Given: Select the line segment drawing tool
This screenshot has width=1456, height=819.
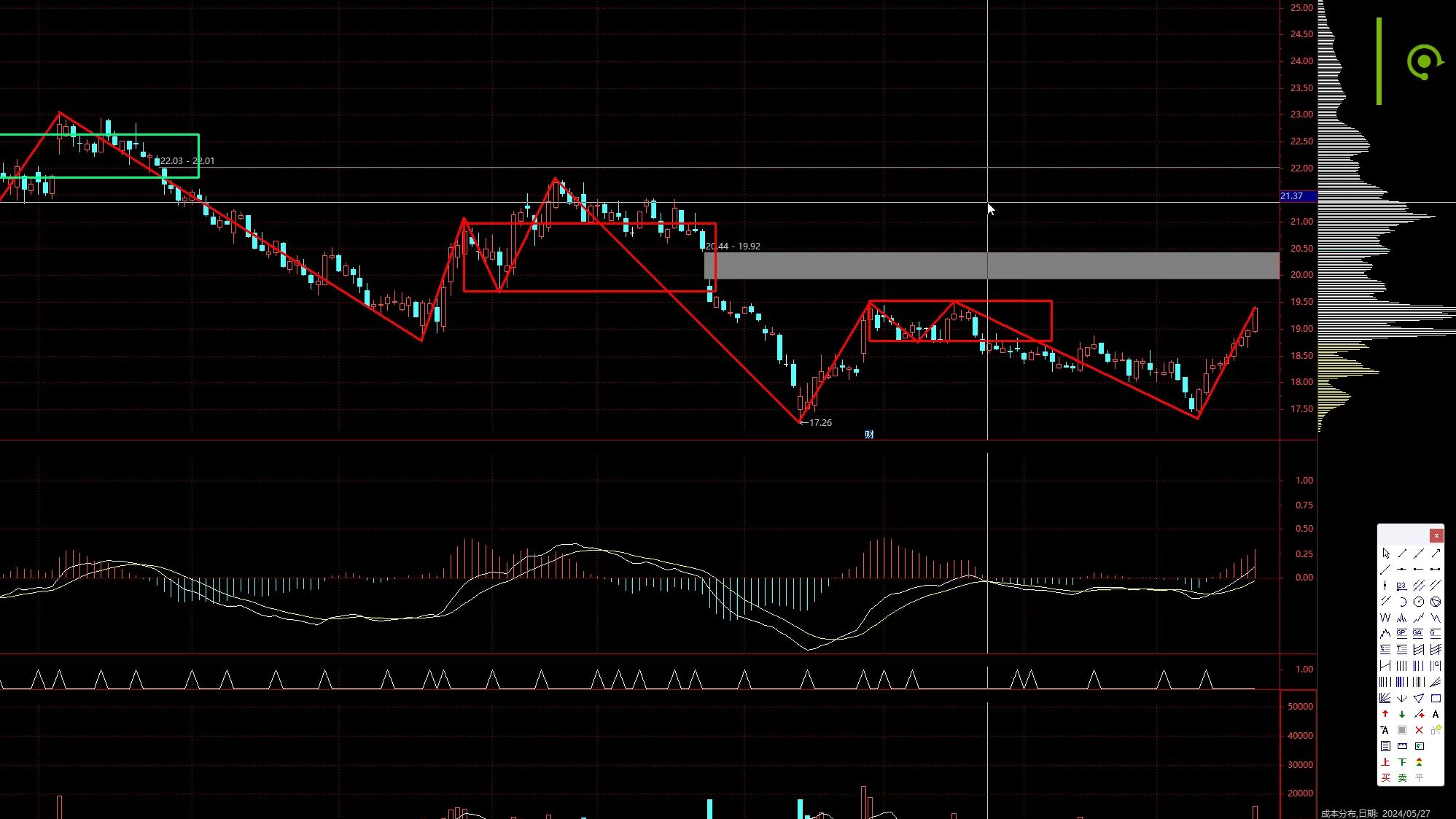Looking at the screenshot, I should coord(1402,553).
